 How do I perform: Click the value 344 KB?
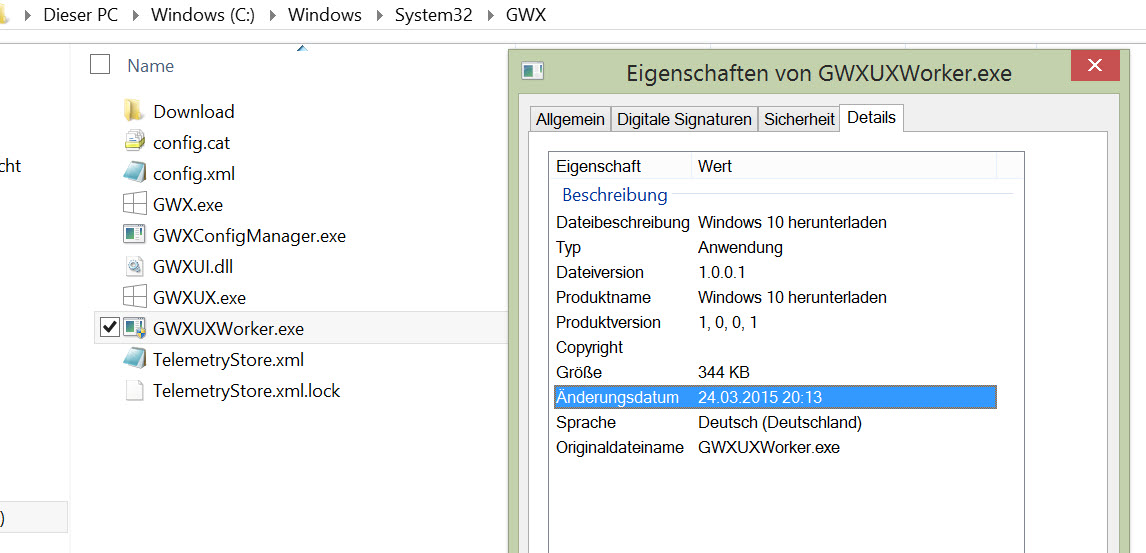click(x=724, y=373)
